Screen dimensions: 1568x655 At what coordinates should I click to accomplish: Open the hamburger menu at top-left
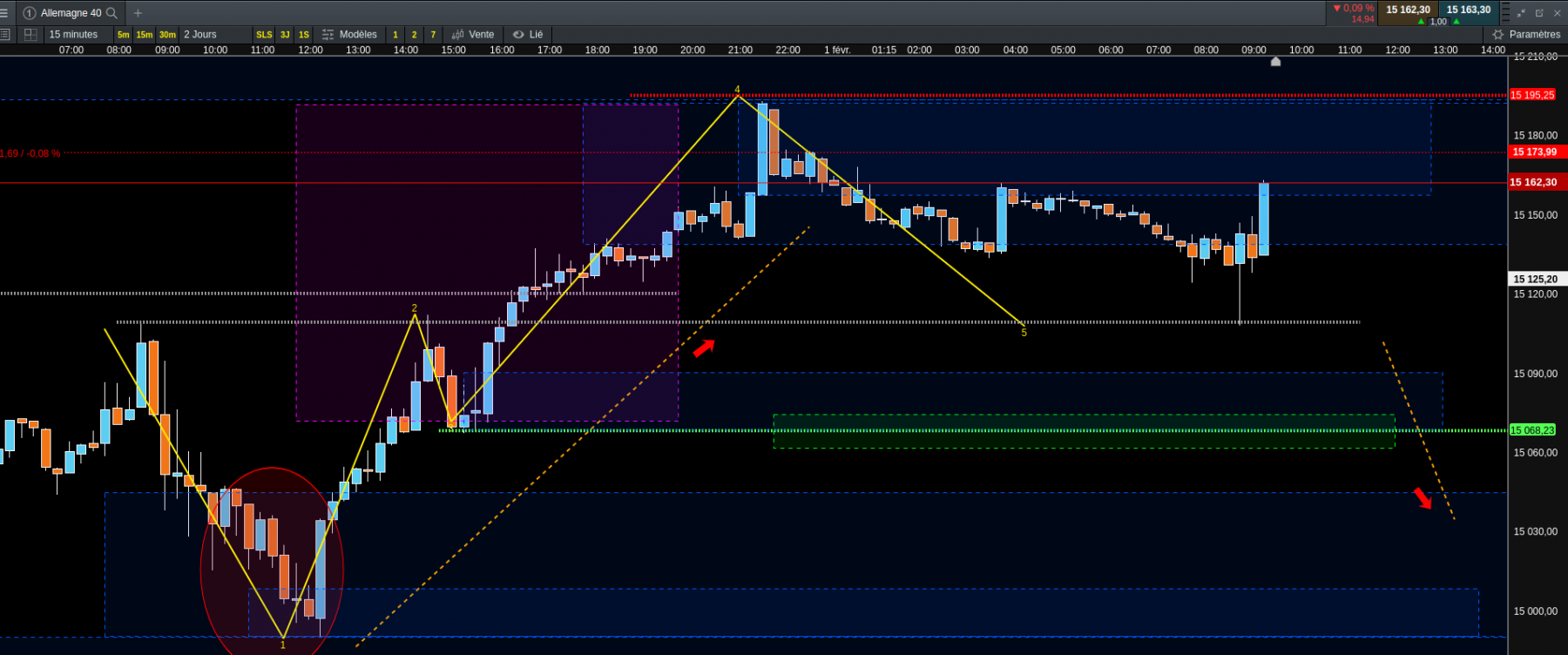point(4,13)
